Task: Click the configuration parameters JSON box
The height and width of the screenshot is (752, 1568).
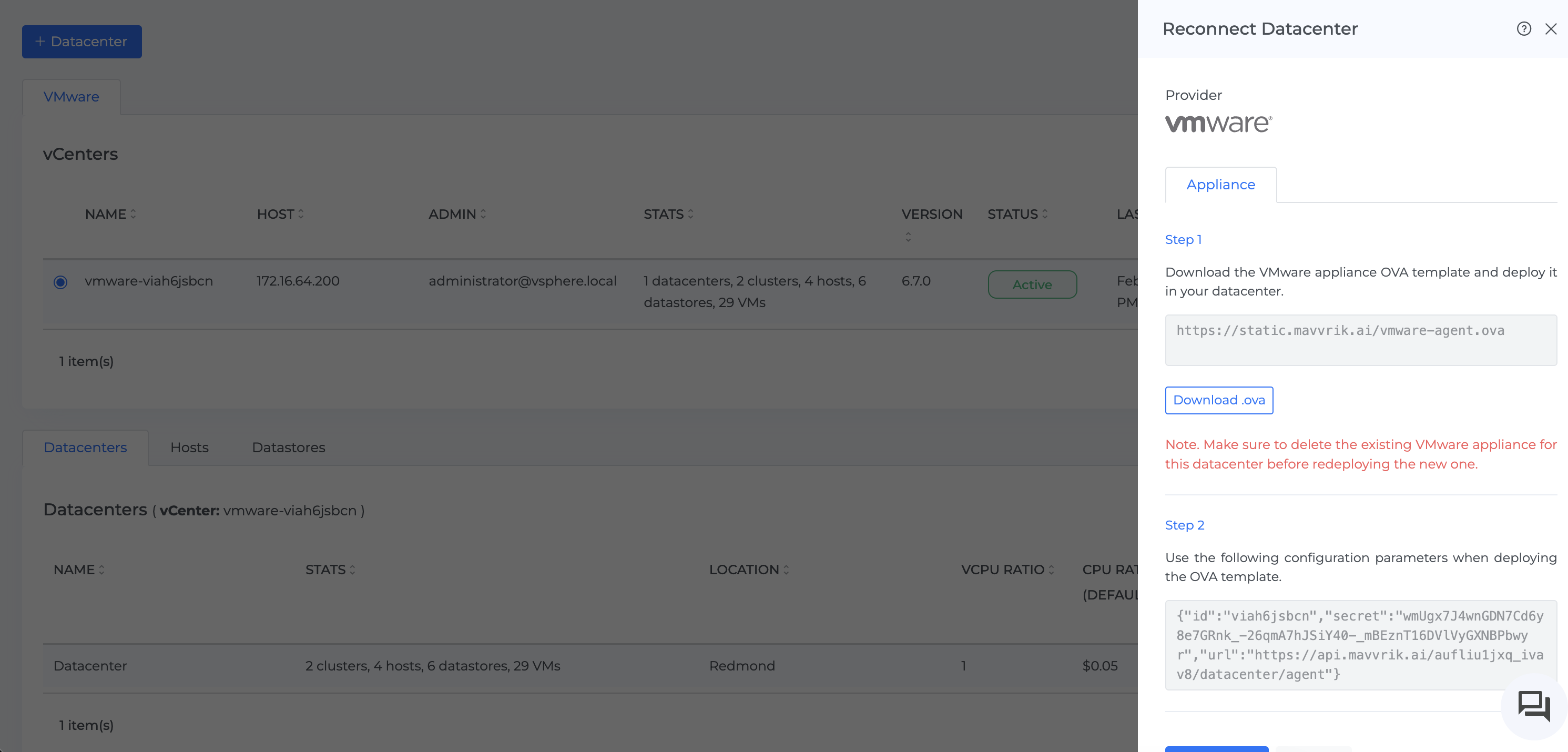Action: coord(1360,645)
